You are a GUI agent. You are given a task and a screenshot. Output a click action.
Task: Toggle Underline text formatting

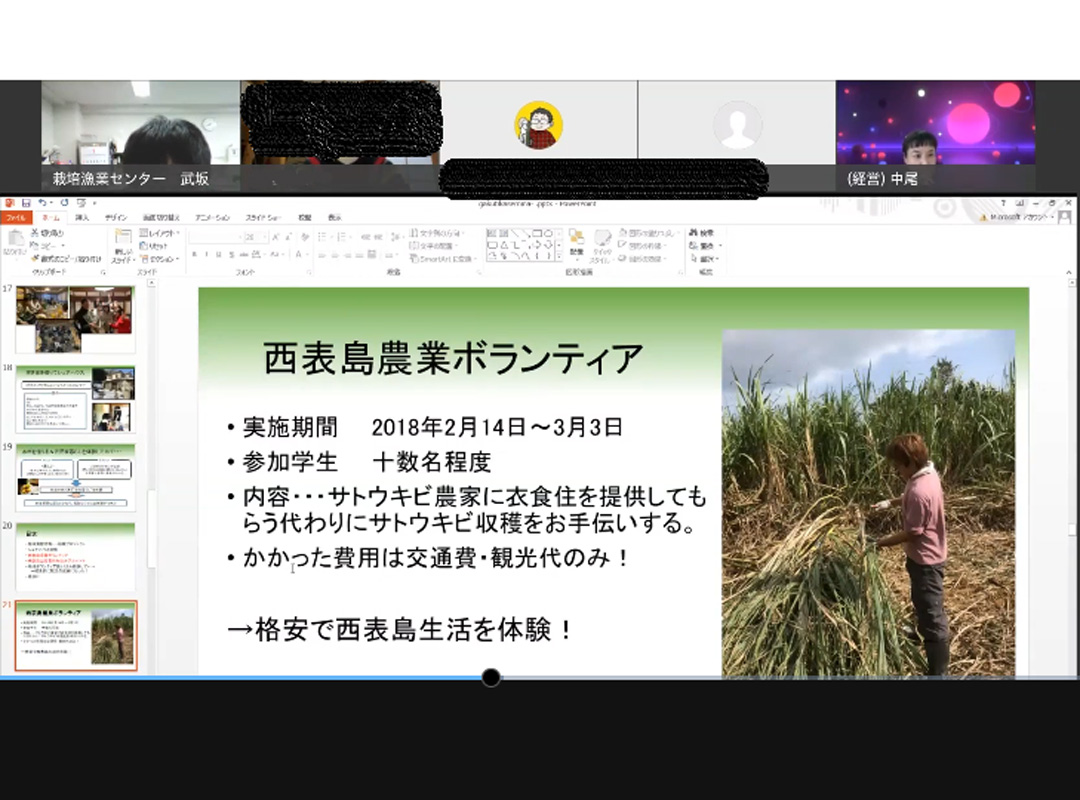pos(219,255)
